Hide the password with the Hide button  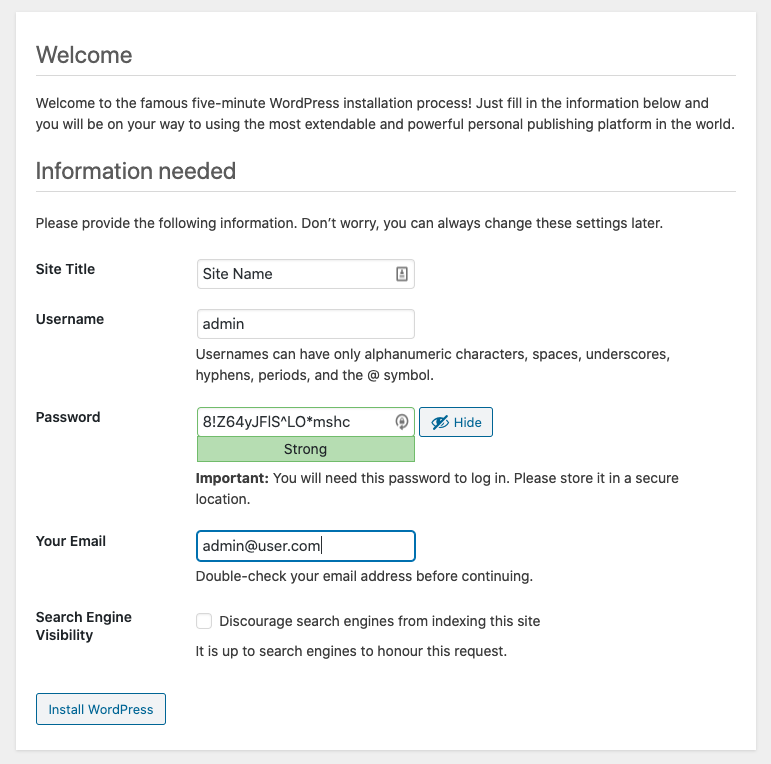click(x=456, y=422)
